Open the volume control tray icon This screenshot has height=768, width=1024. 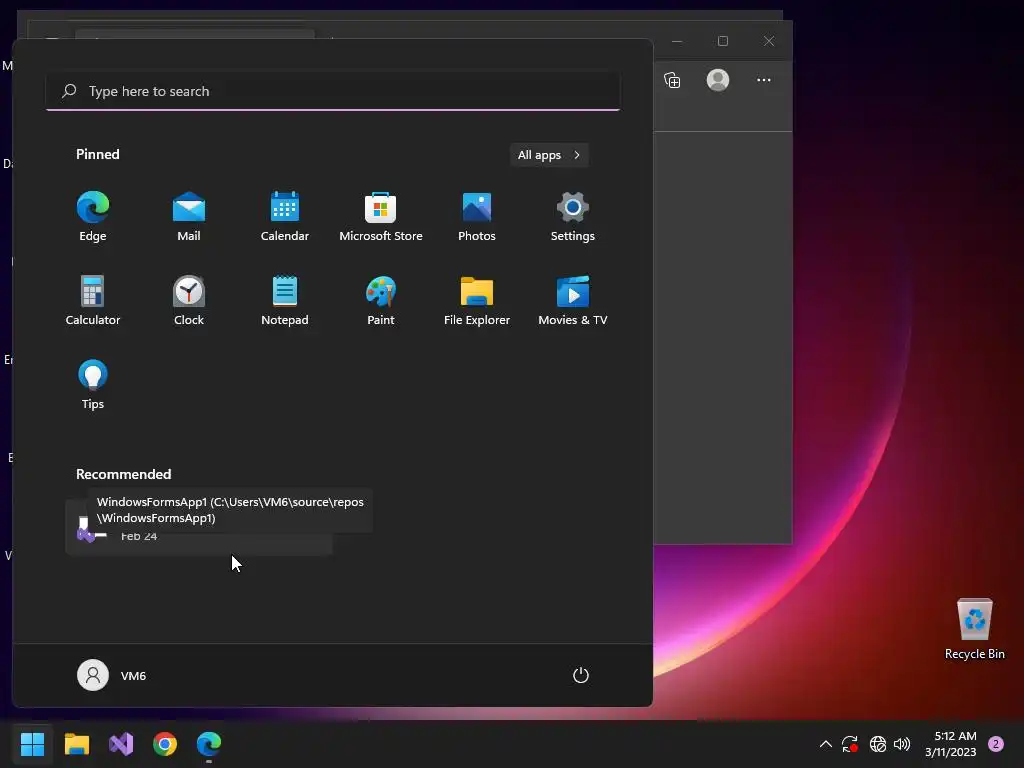coord(902,744)
